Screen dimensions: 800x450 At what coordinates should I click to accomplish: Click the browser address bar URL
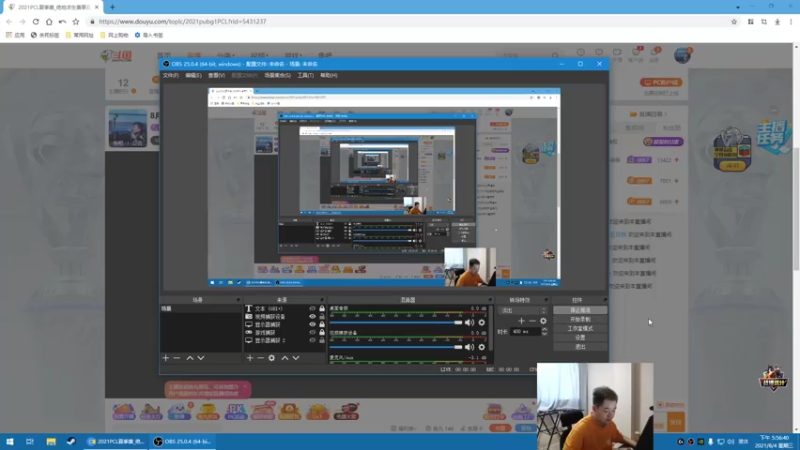(x=182, y=21)
